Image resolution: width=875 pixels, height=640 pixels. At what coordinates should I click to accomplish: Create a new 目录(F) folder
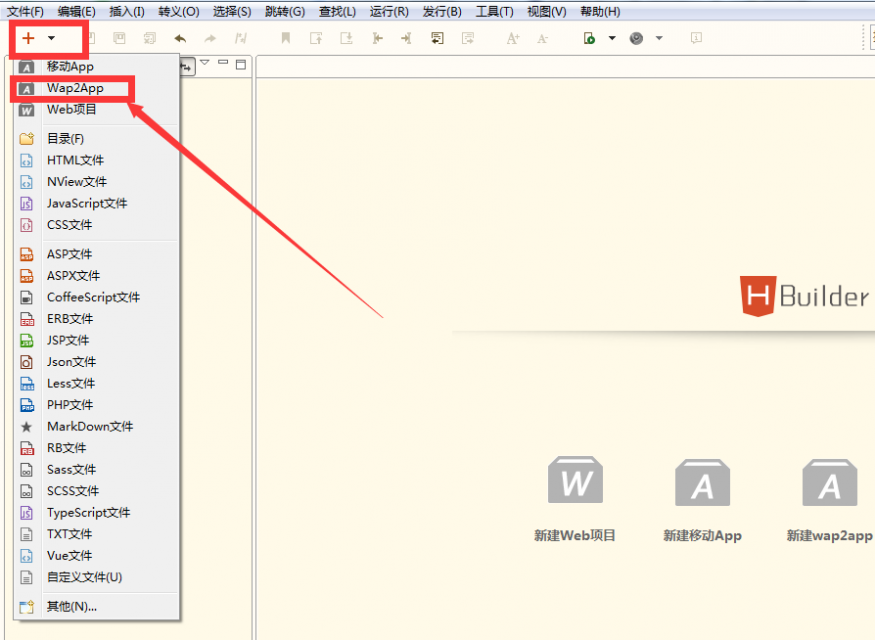96,138
